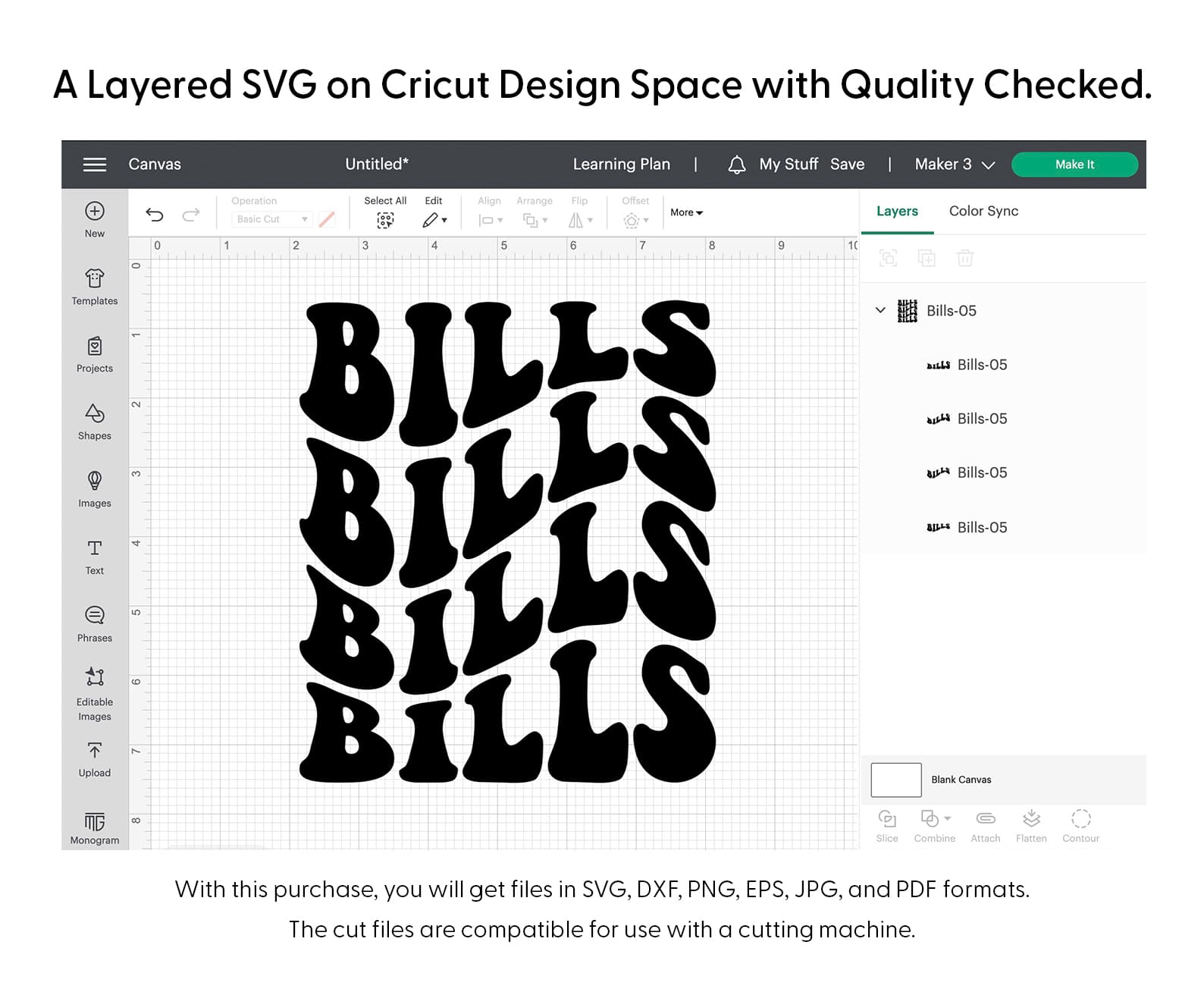Collapse the Bills-05 layer group
The image size is (1204, 992).
(880, 310)
